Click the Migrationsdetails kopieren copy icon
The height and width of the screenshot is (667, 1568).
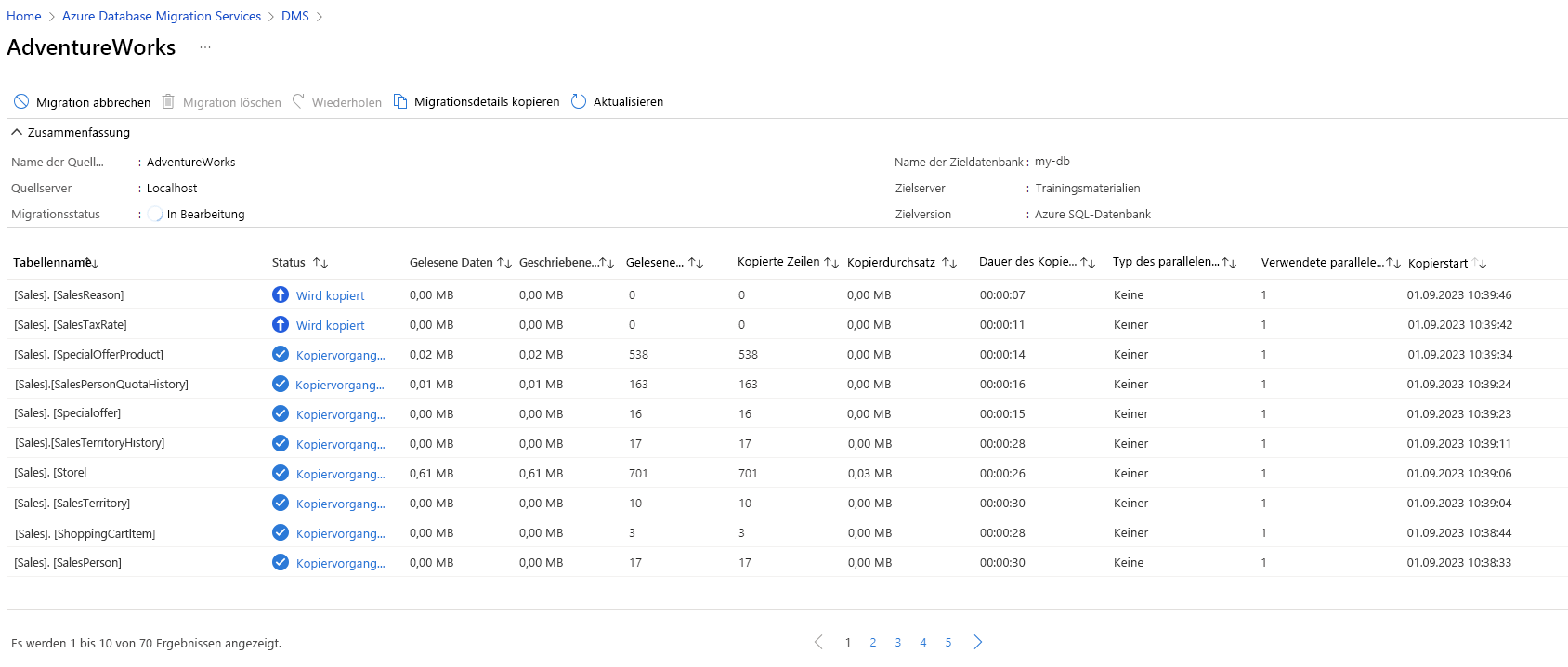pos(400,101)
